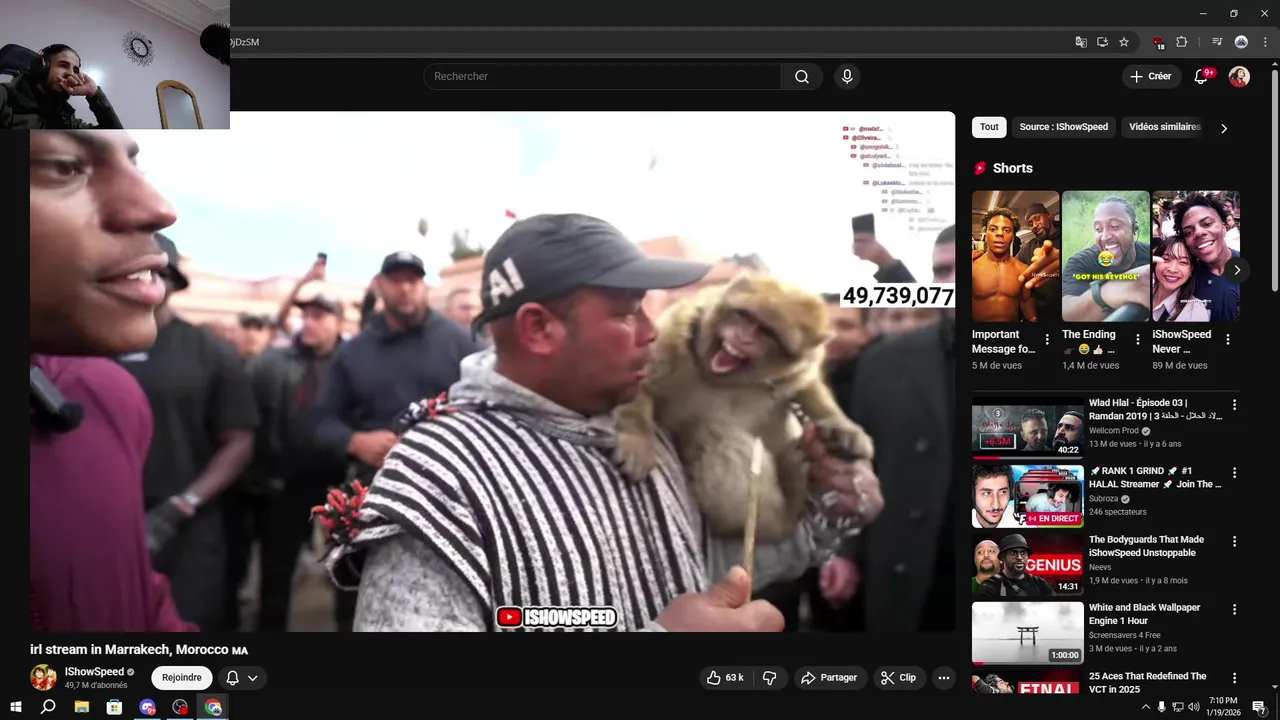The height and width of the screenshot is (720, 1280).
Task: Open the 'GENIUS' bodyguards video thumbnail
Action: [1028, 564]
